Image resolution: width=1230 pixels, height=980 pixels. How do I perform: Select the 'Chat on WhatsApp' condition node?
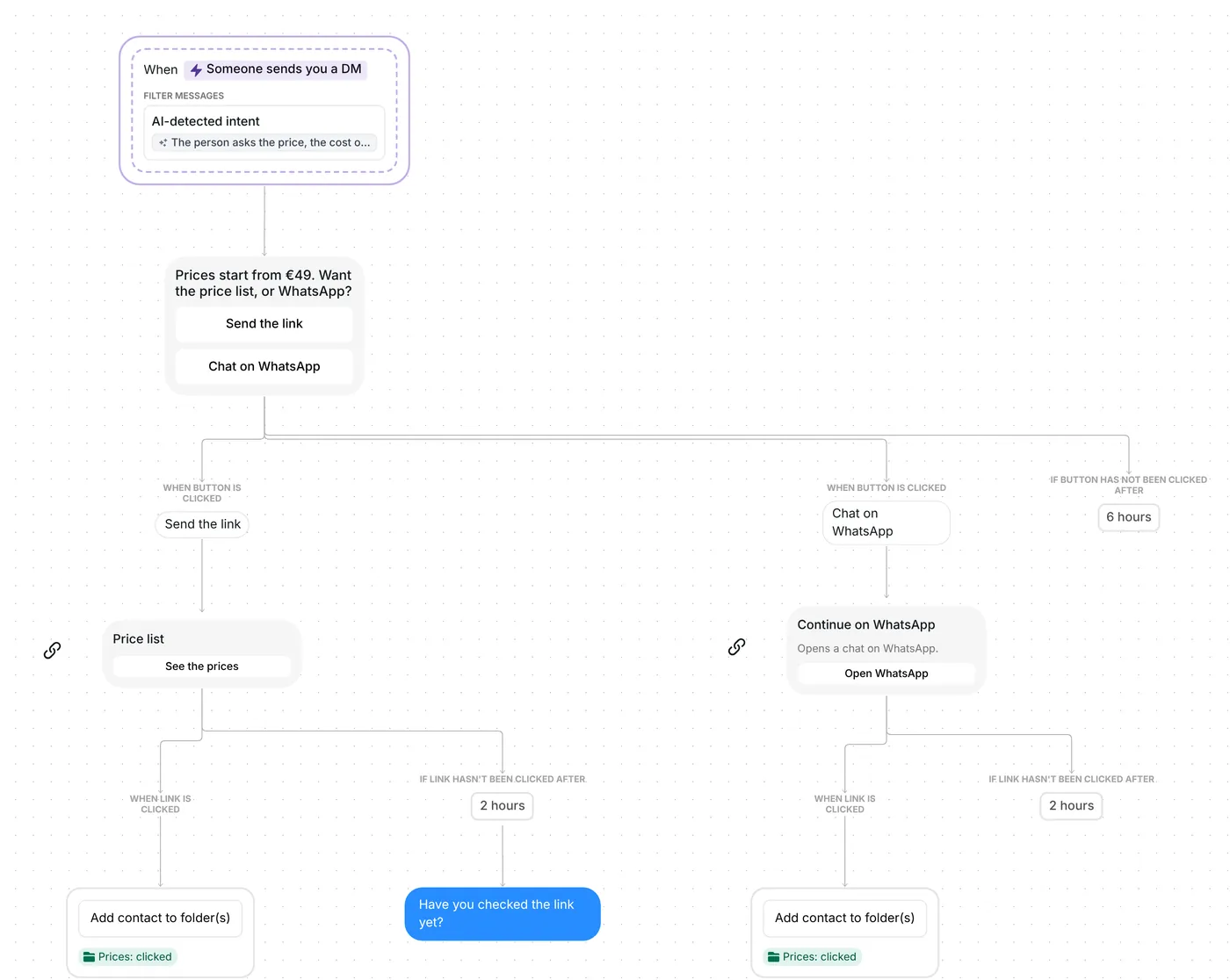886,522
